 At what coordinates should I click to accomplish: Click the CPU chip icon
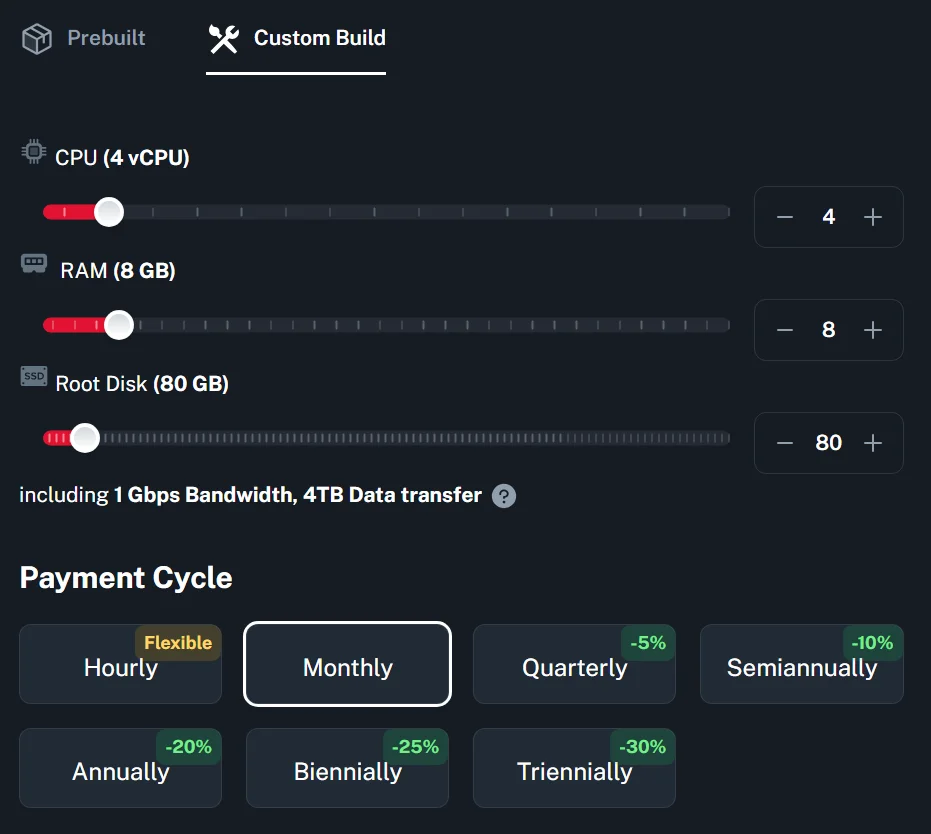click(34, 152)
